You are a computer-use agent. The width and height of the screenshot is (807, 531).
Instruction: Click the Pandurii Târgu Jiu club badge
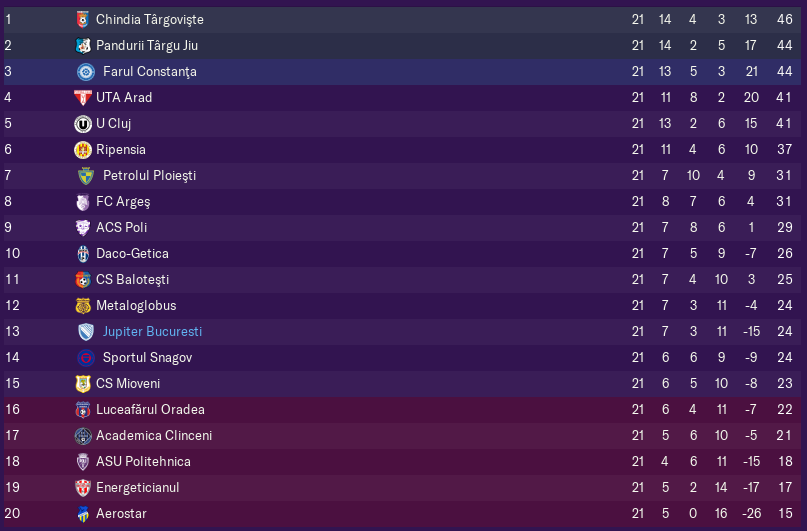[x=83, y=46]
